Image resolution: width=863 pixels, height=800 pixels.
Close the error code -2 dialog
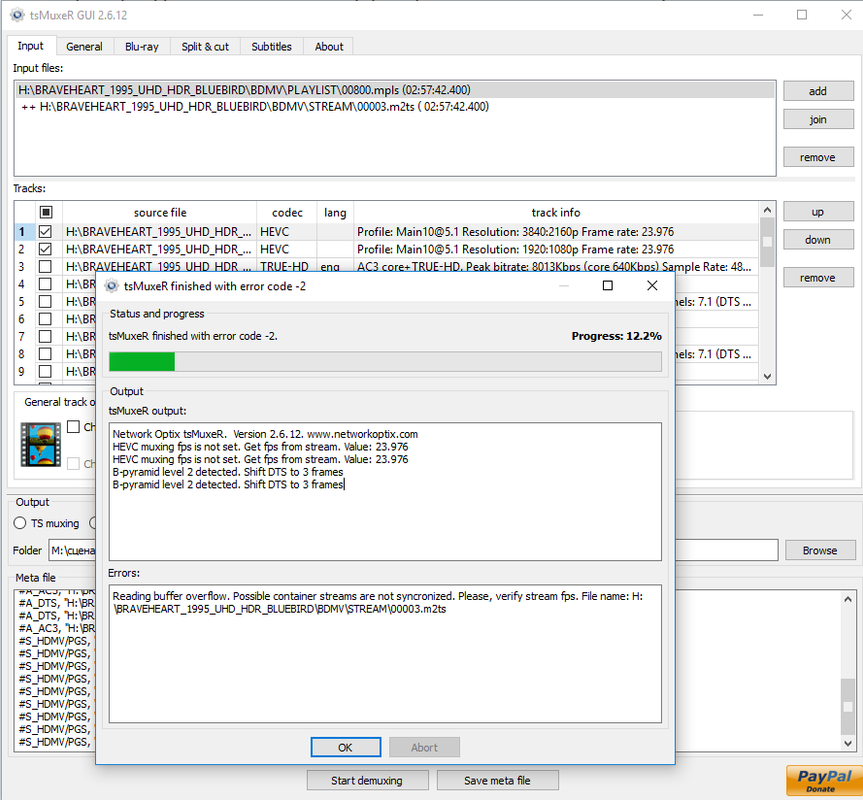click(652, 286)
